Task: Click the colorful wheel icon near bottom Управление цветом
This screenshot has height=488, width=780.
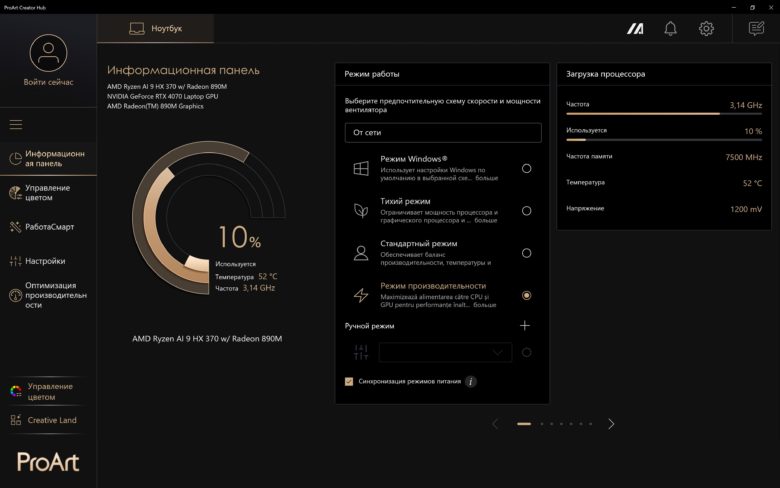Action: click(16, 391)
